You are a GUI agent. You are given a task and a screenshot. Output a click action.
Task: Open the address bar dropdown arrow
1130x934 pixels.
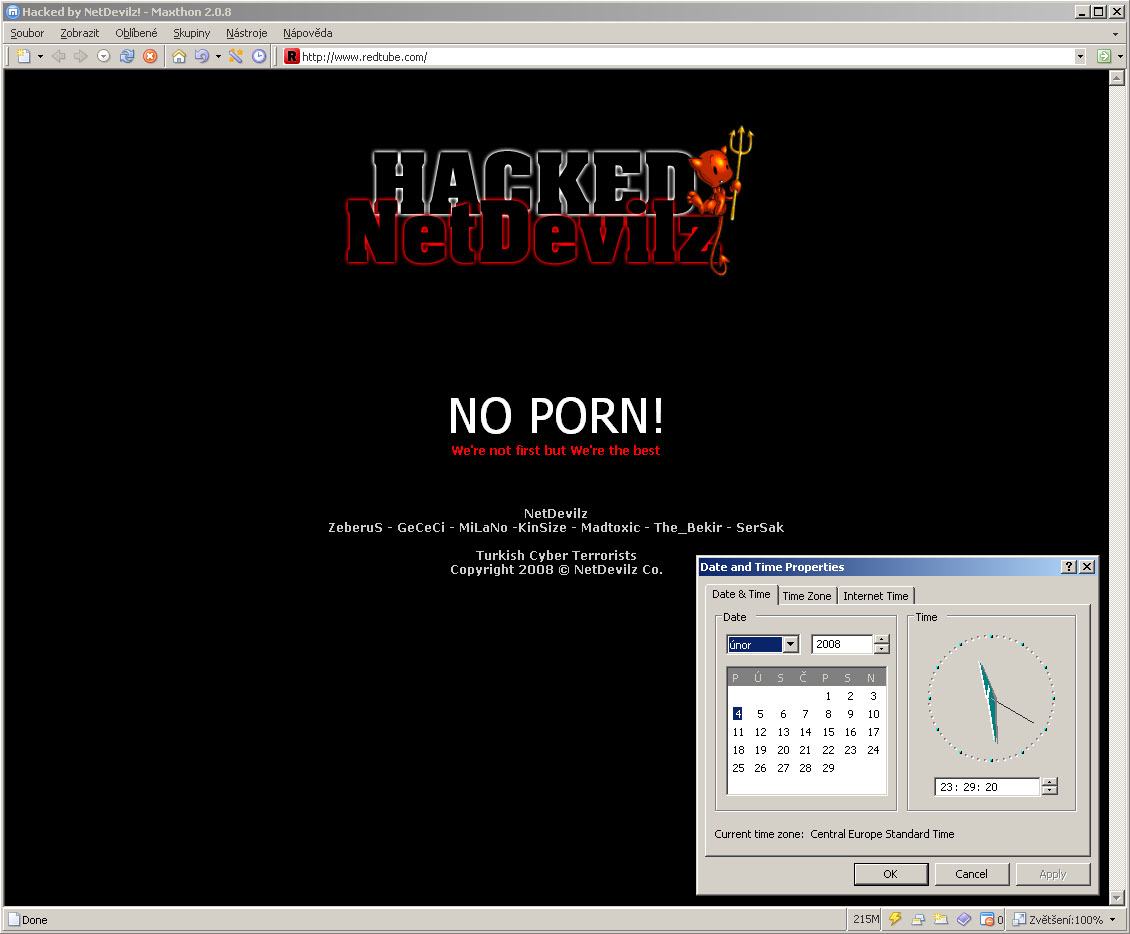click(1079, 57)
